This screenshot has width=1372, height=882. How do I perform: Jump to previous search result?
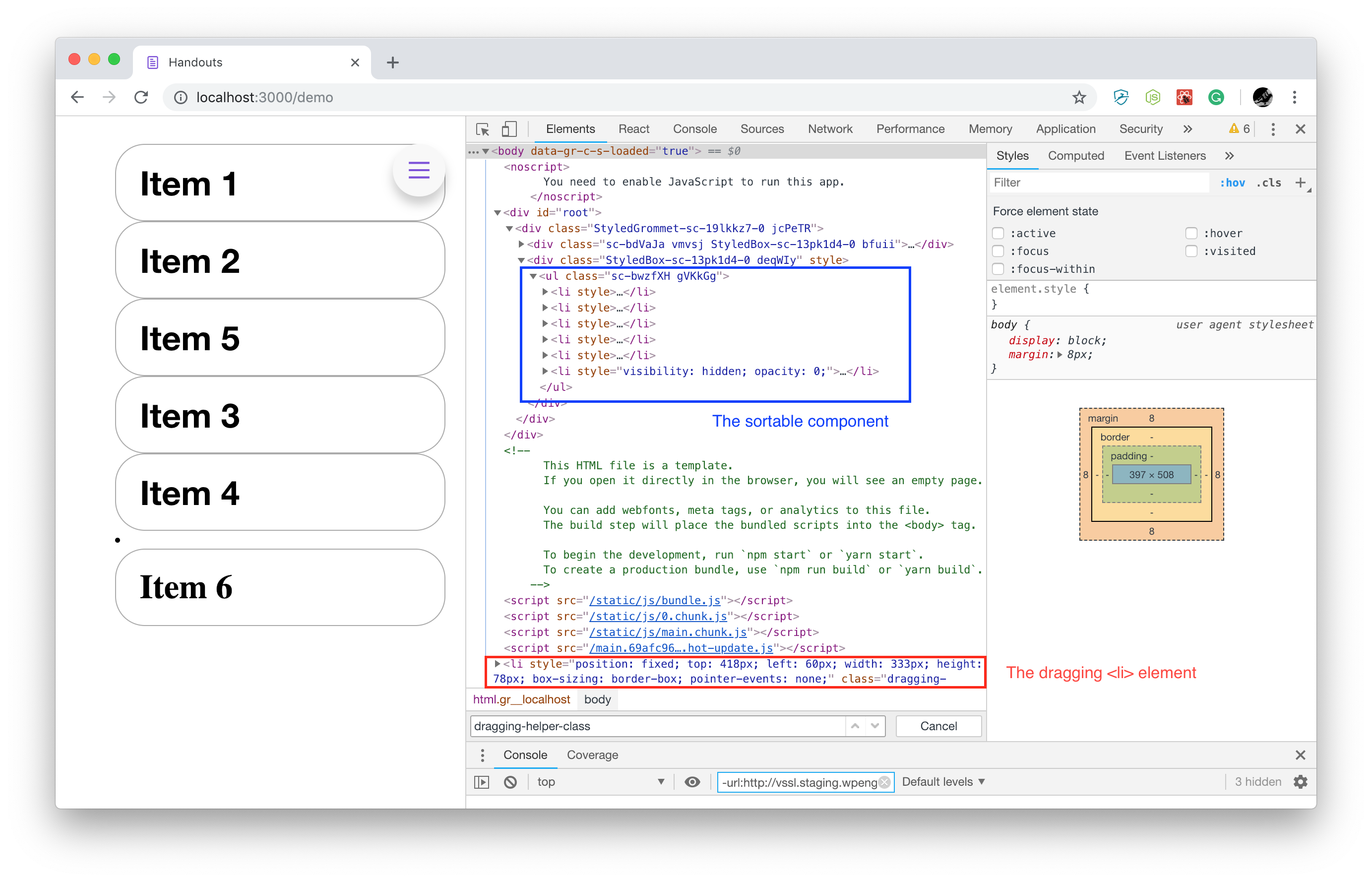(x=855, y=726)
